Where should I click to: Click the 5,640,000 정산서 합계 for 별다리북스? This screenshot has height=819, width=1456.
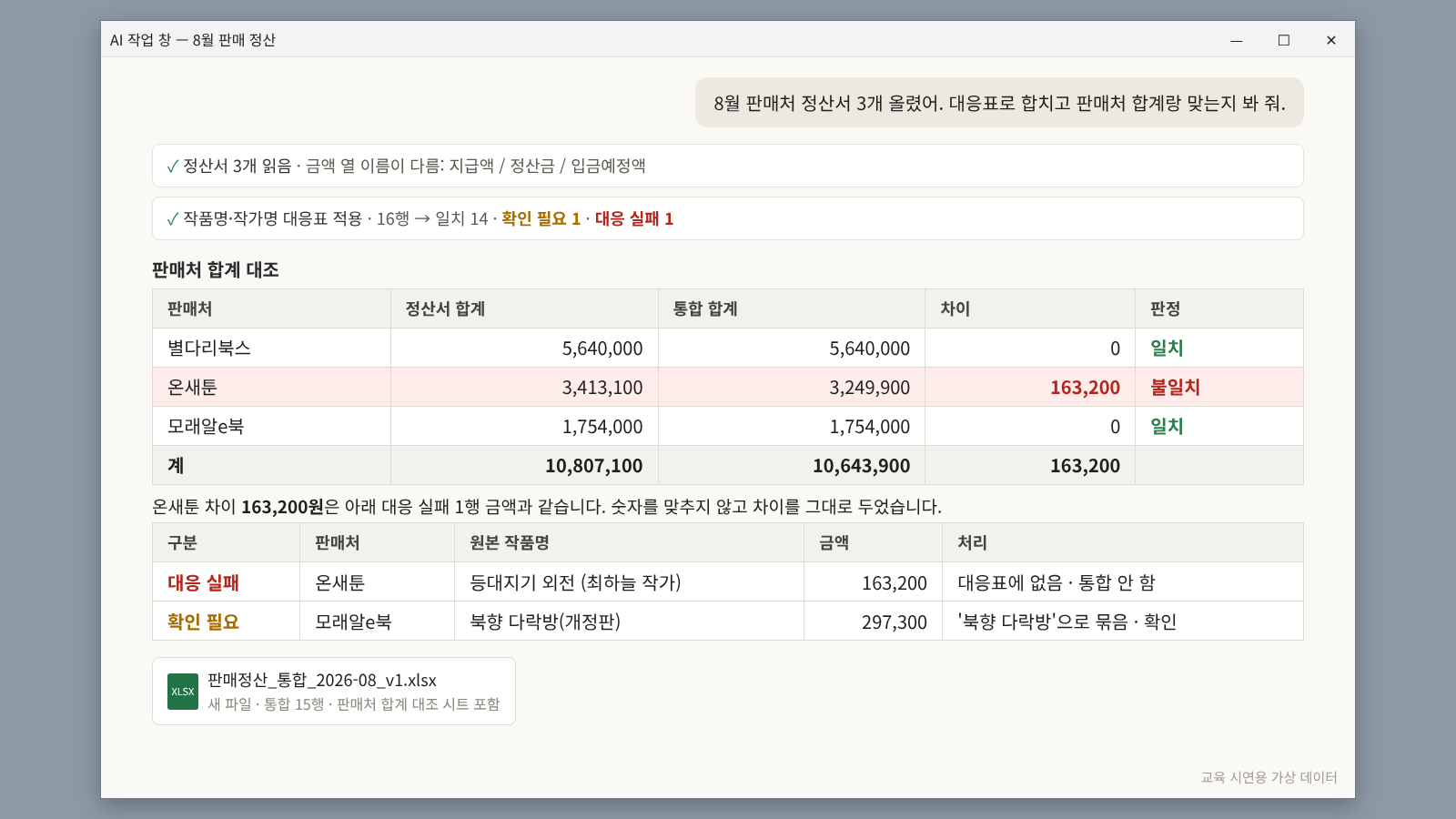coord(602,349)
